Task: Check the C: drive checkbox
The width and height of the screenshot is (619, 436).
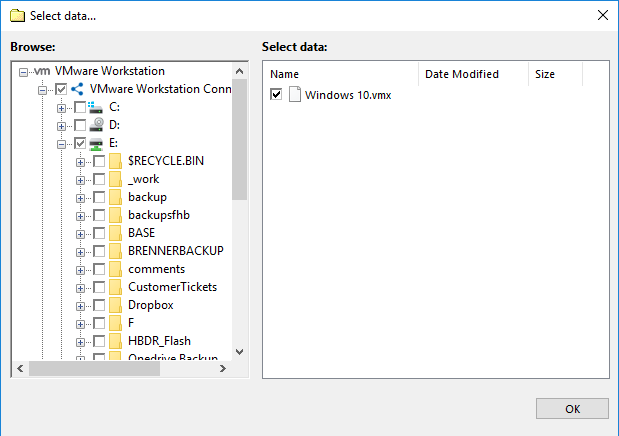Action: (x=80, y=107)
